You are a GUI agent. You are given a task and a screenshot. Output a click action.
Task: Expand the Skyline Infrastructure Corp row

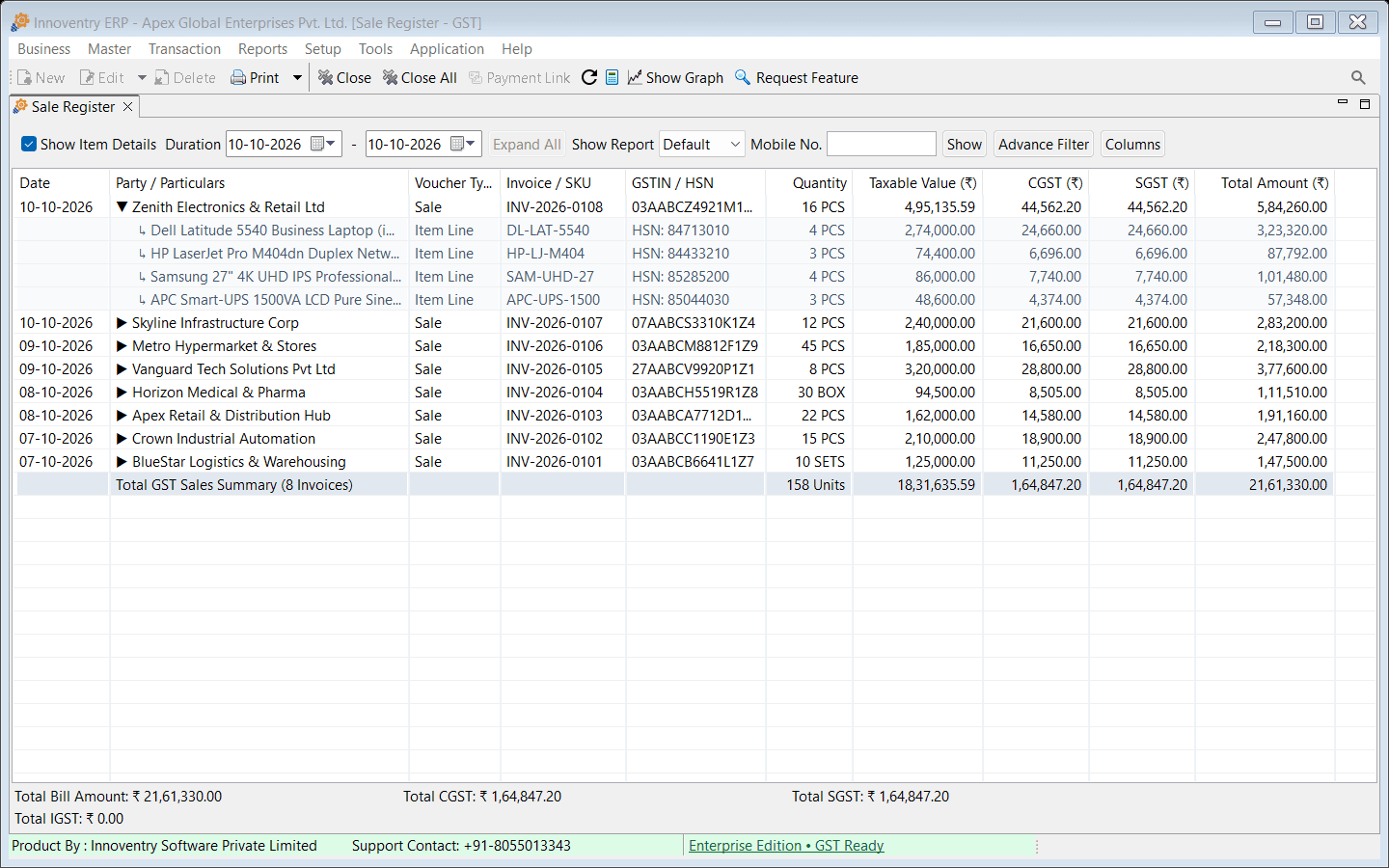pyautogui.click(x=123, y=323)
